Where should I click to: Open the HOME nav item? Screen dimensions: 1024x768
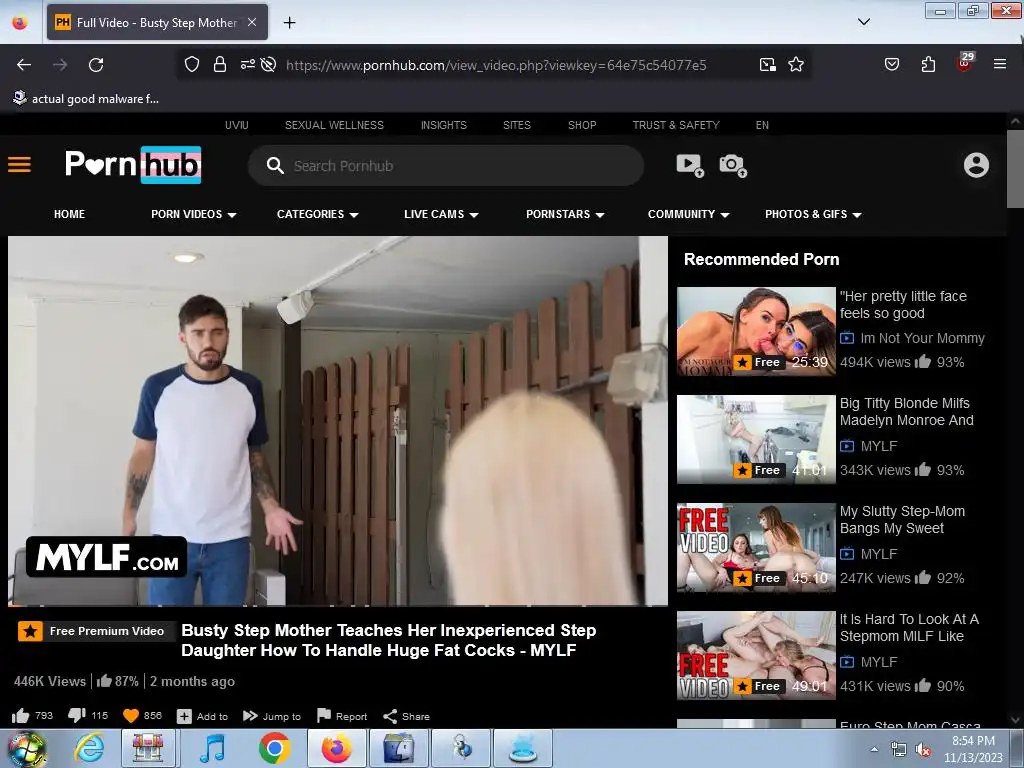(x=69, y=214)
